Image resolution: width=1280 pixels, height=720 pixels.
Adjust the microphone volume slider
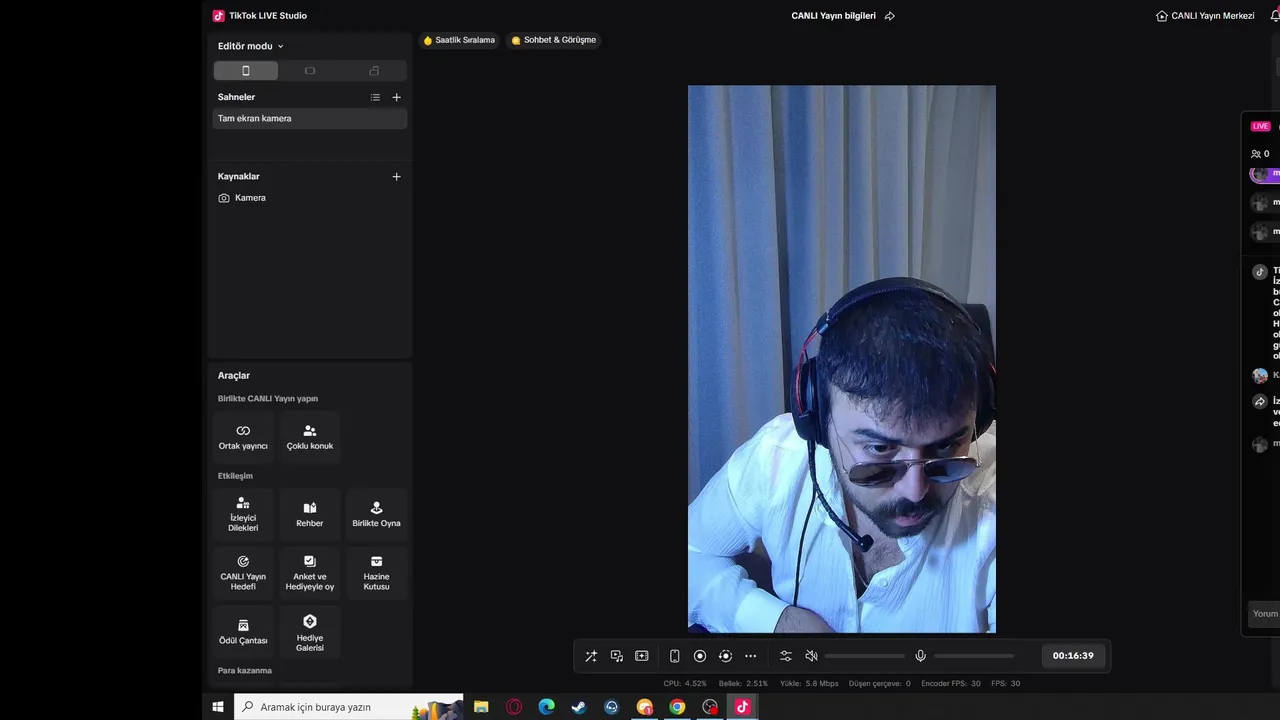point(974,656)
